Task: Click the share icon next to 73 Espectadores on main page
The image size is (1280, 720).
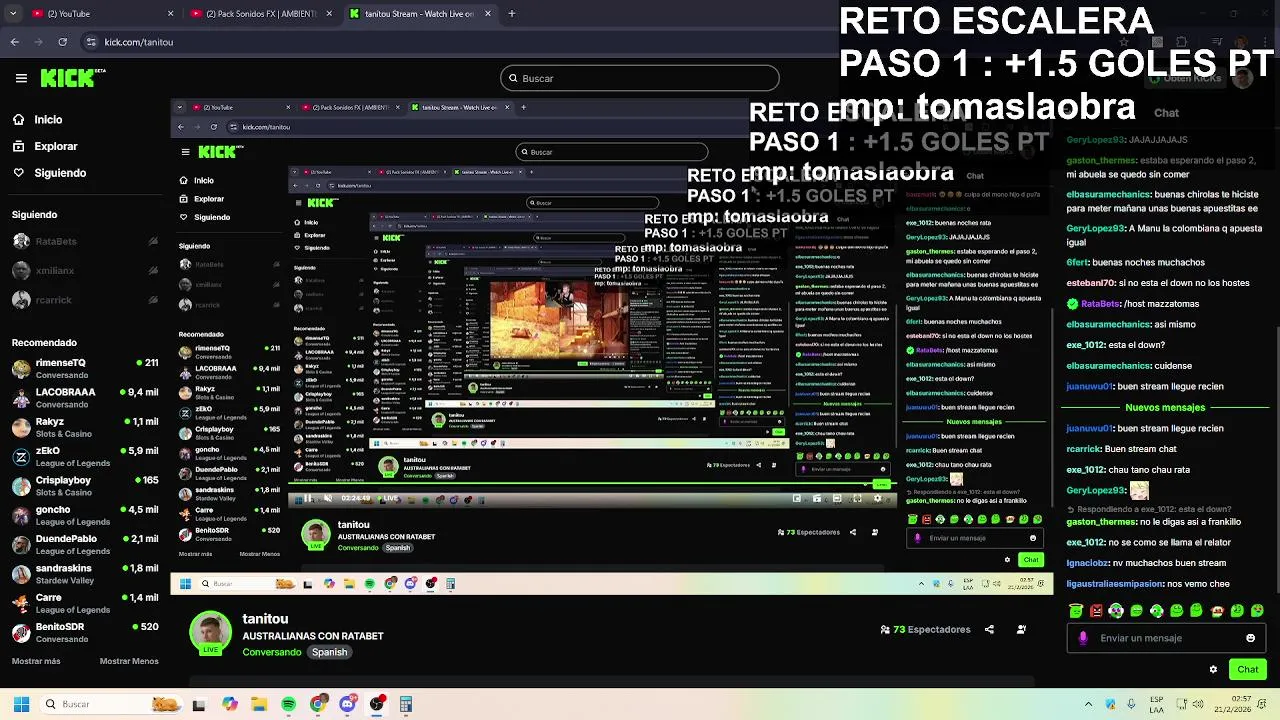Action: 989,630
